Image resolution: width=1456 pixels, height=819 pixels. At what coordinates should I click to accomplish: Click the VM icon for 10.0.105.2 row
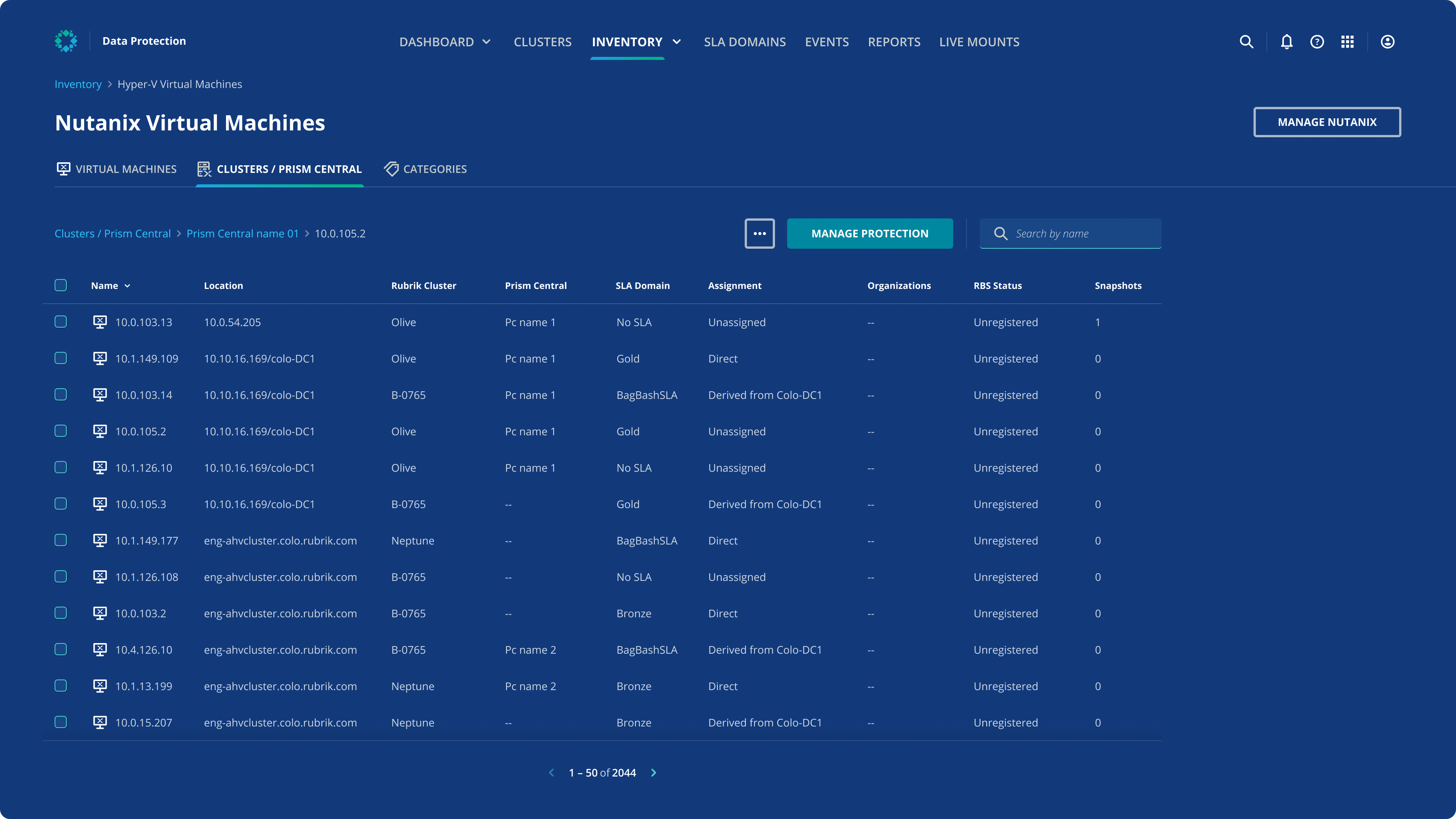pyautogui.click(x=99, y=431)
